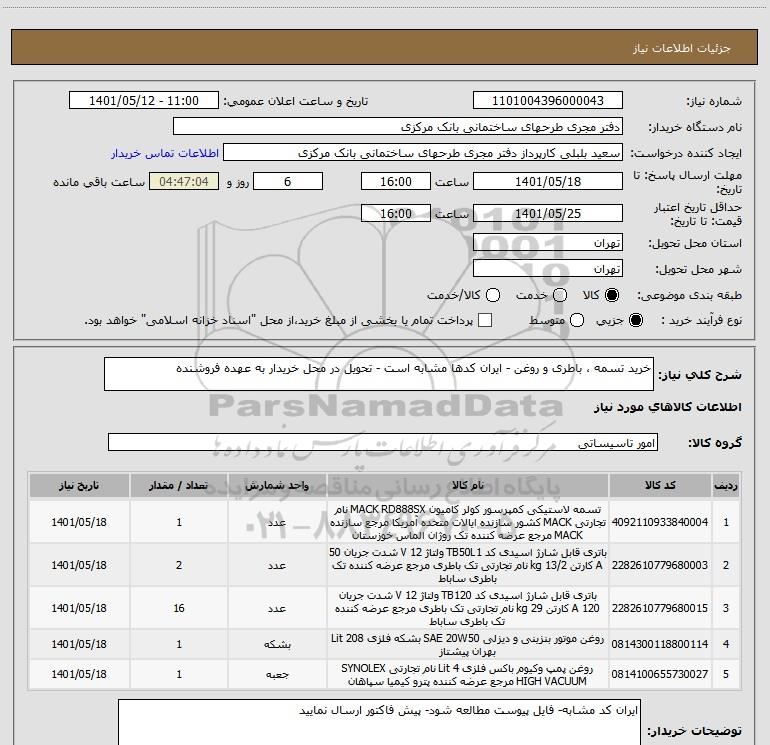770x745 pixels.
Task: Click the TB50L1 battery item name
Action: tap(468, 565)
